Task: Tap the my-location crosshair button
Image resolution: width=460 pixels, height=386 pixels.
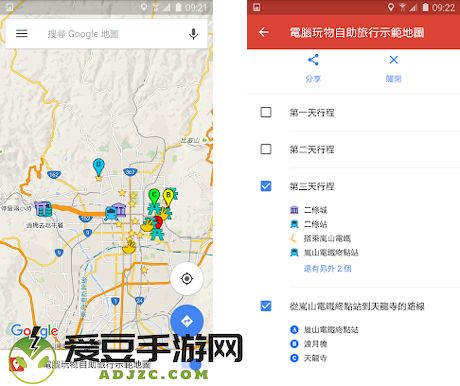Action: (x=187, y=278)
